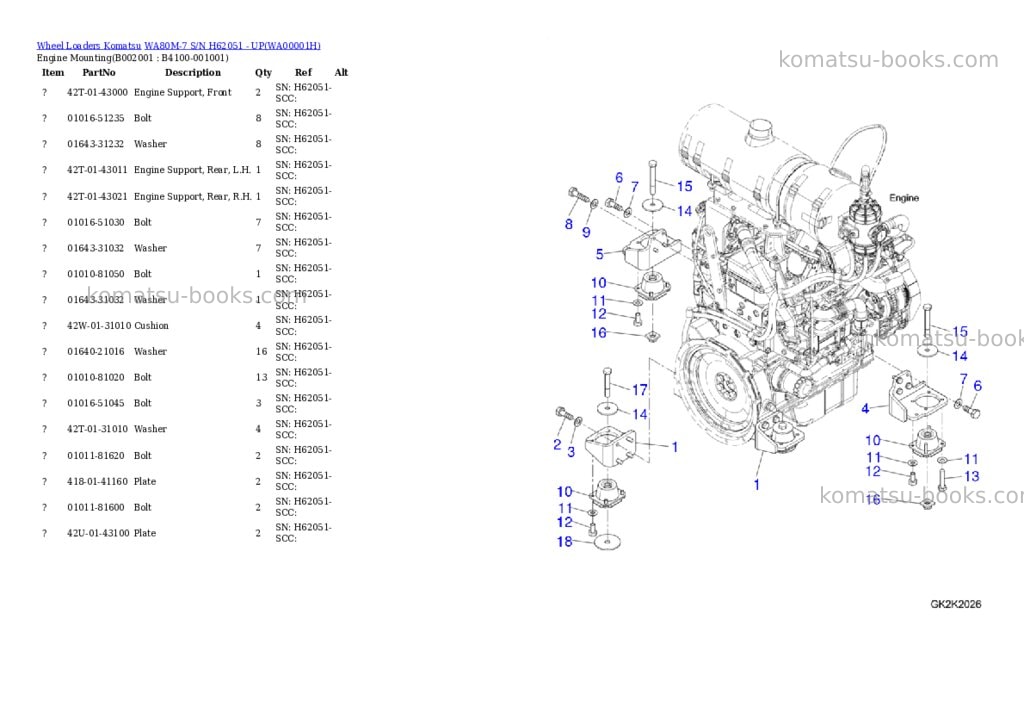Screen dimensions: 1024x725
Task: Click Engine Support, Rear, R.H. description
Action: tap(193, 197)
